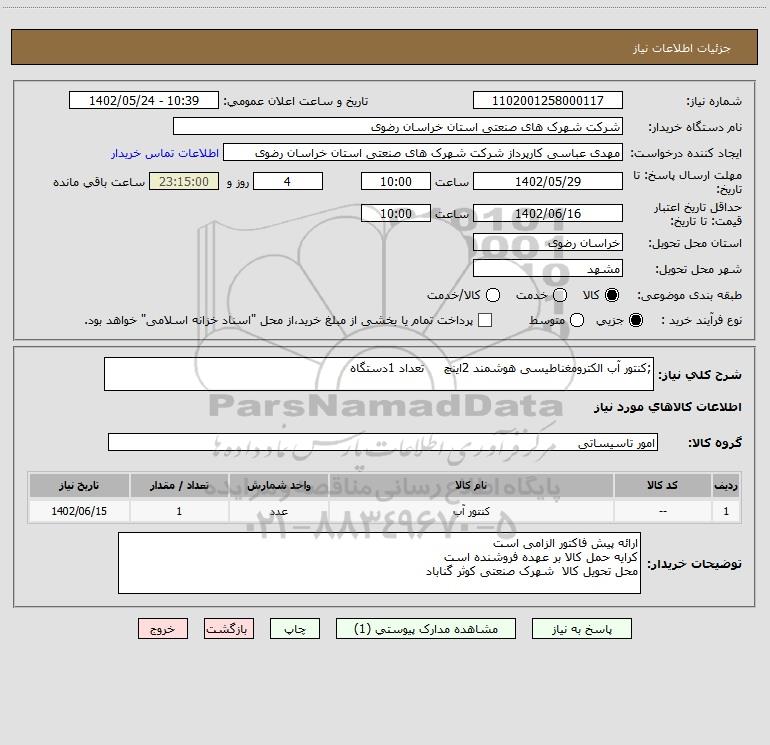Click the announcement date field 1402/05/24 - 10:39
Screen dimensions: 770x745
(144, 100)
